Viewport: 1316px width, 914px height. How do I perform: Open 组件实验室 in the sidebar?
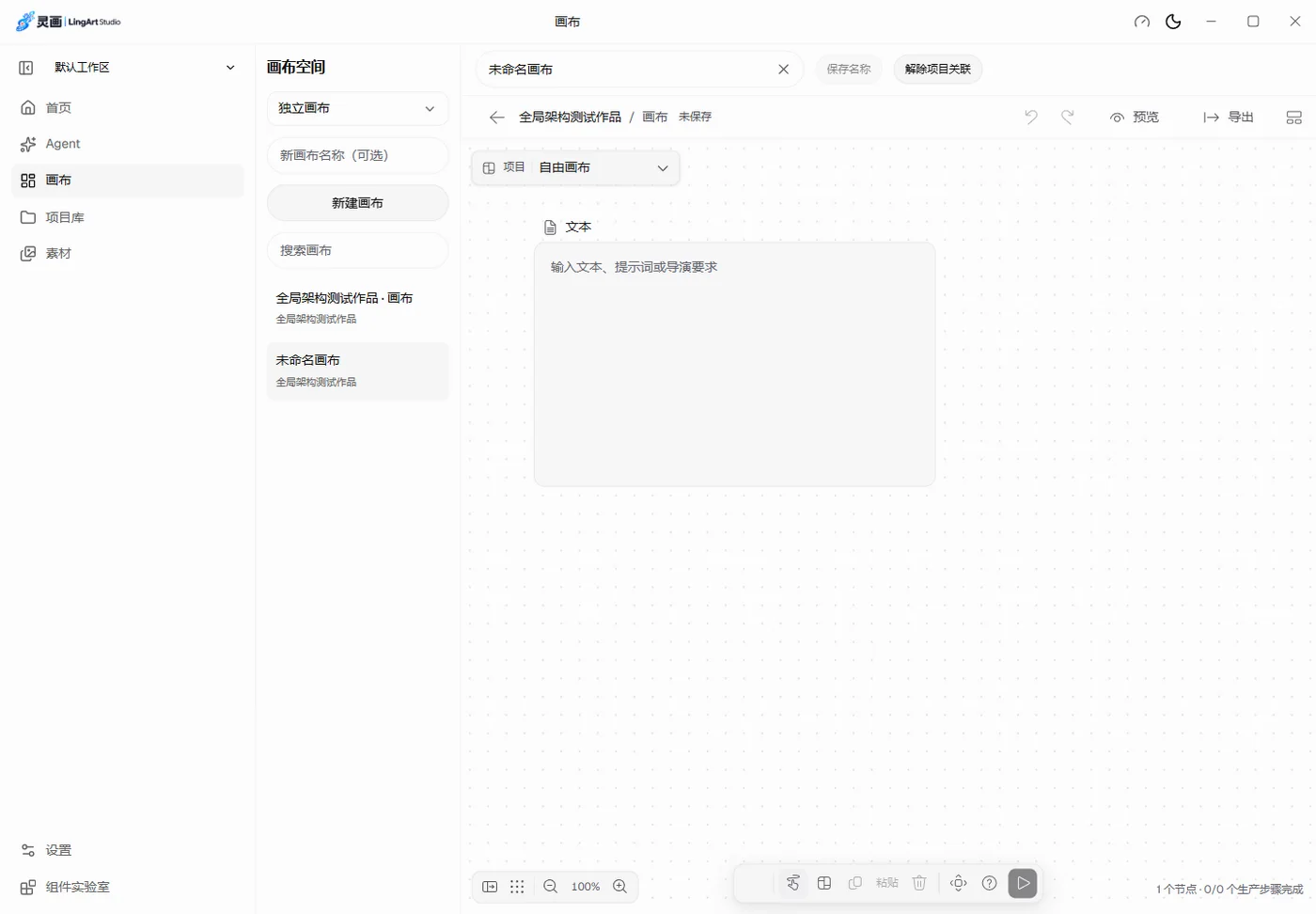coord(128,887)
